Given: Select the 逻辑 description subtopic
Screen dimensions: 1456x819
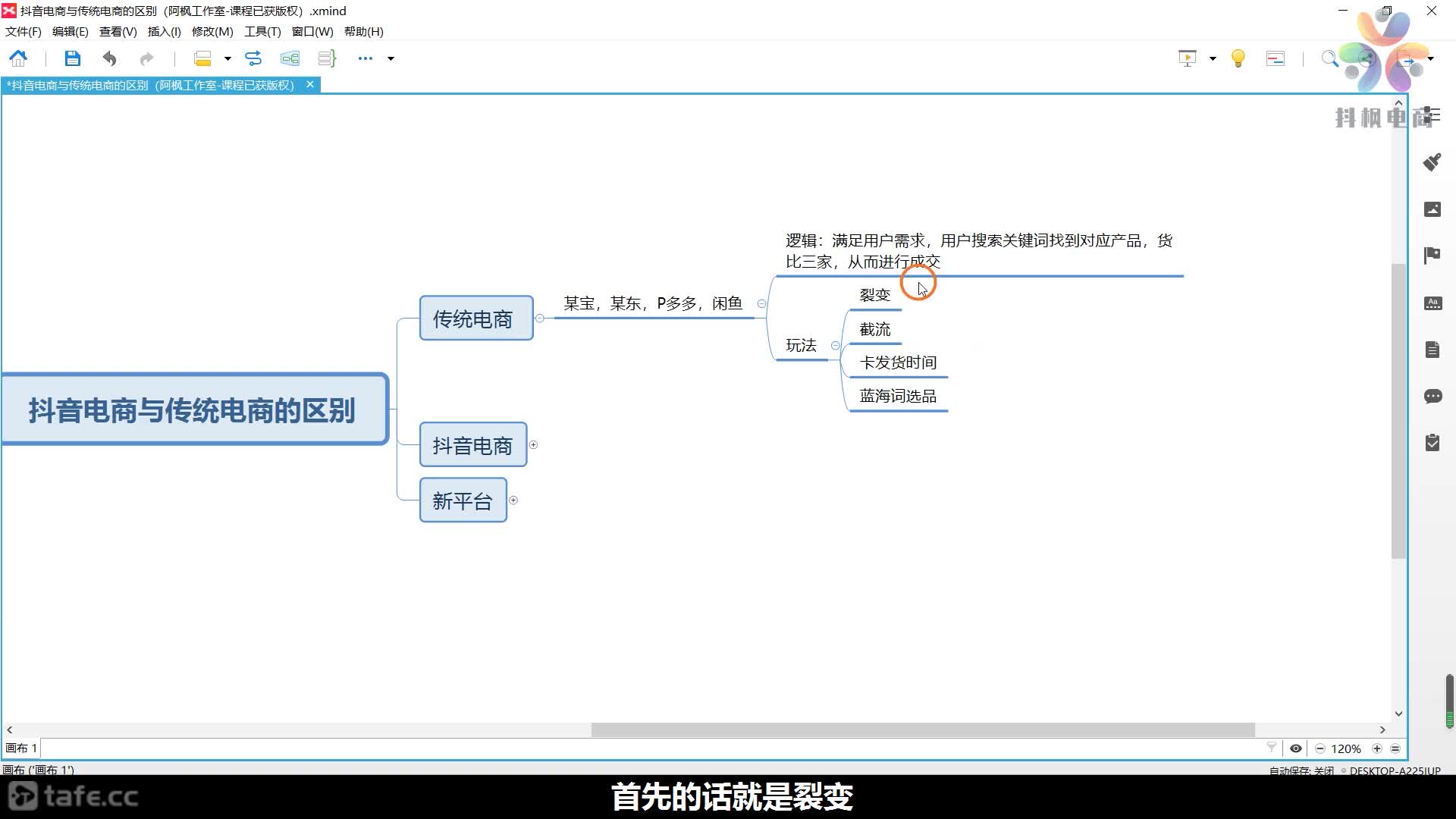Looking at the screenshot, I should tap(979, 251).
